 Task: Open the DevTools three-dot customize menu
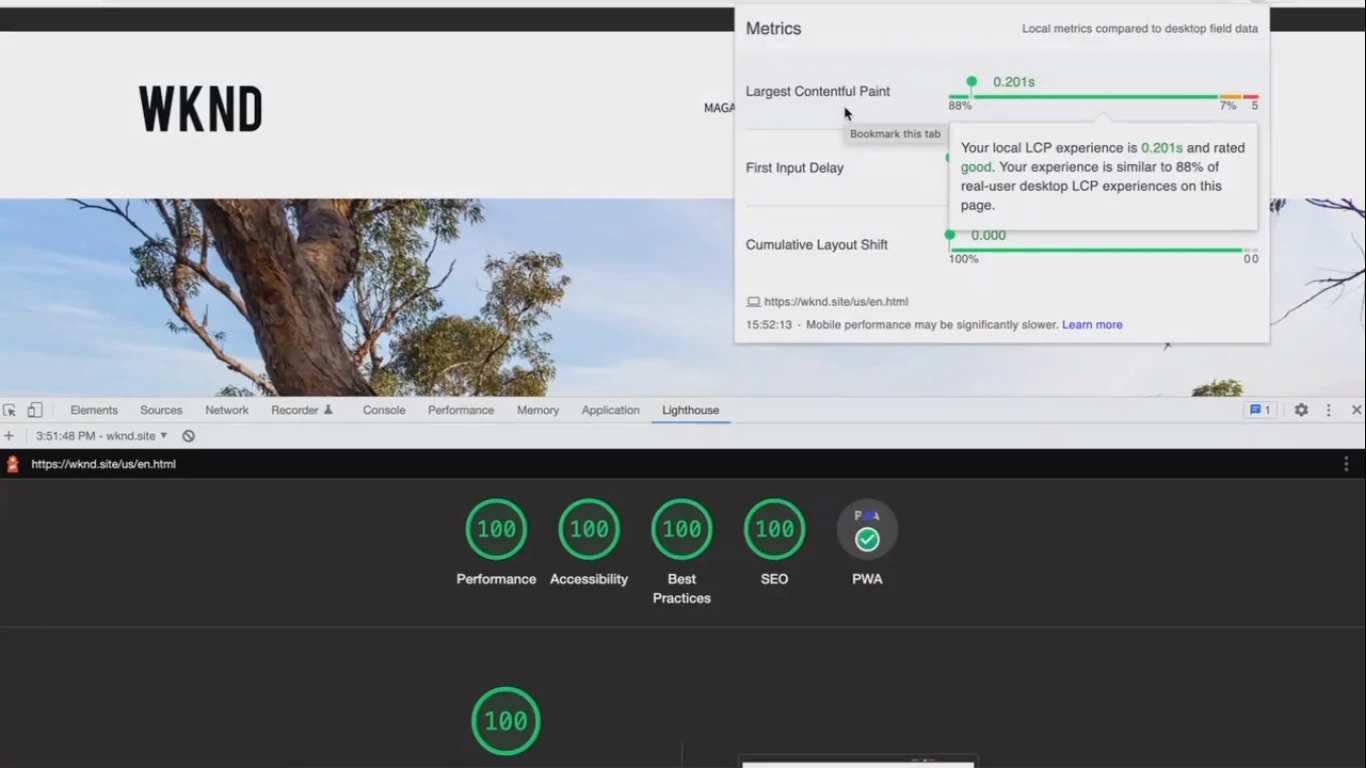[x=1328, y=410]
